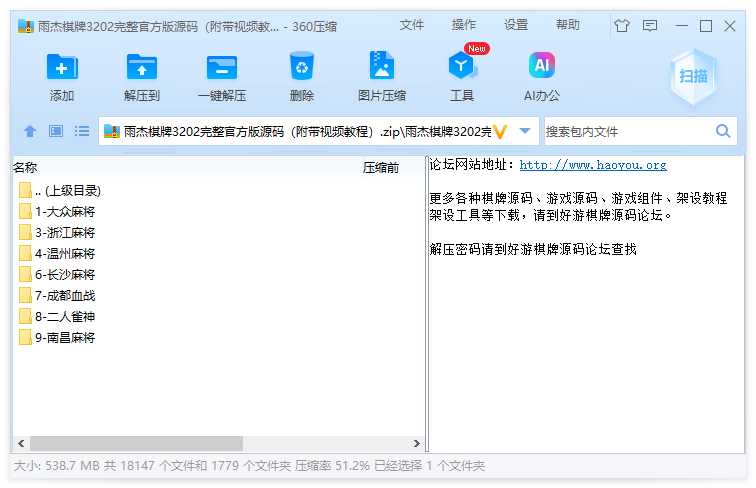Click the 大小: 538.7 MB status text
756x488 pixels.
(x=56, y=466)
